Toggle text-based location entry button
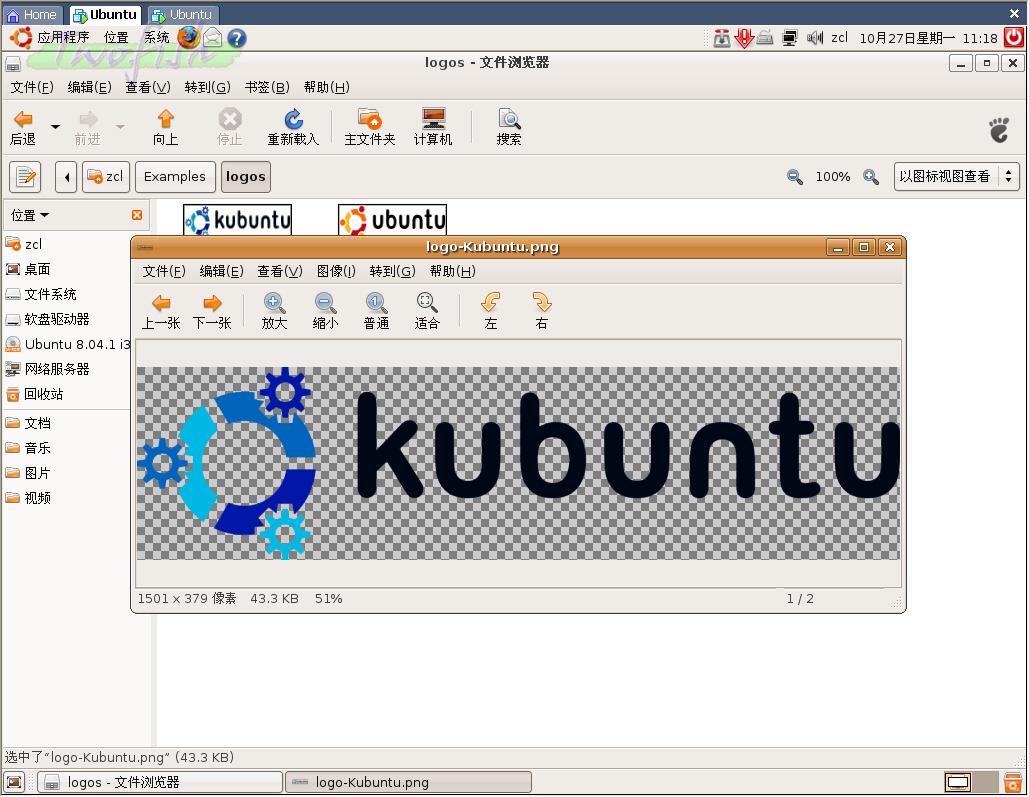The height and width of the screenshot is (797, 1029). point(26,177)
